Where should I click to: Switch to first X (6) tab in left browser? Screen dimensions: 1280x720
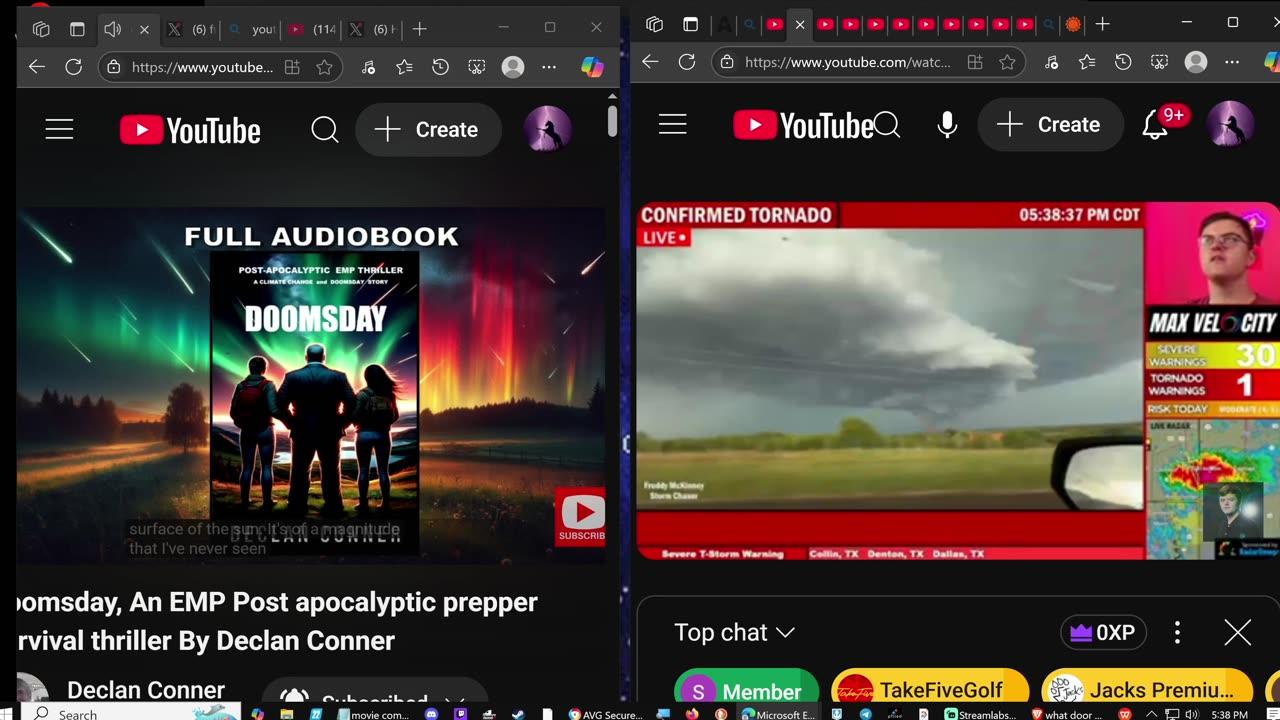coord(189,29)
